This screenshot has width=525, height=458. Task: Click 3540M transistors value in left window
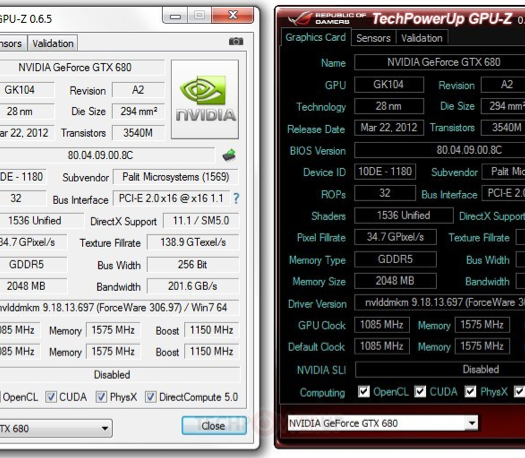138,133
